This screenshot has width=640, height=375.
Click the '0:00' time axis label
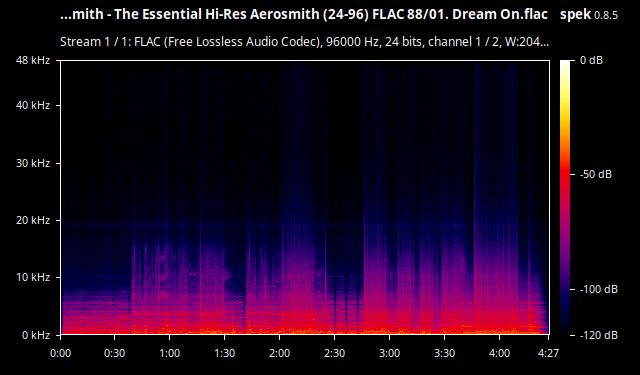coord(60,353)
